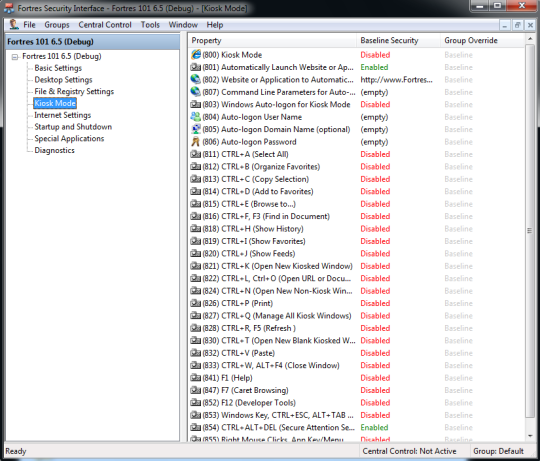Select Startup and Shutdown in the tree
This screenshot has width=540, height=461.
pos(73,127)
